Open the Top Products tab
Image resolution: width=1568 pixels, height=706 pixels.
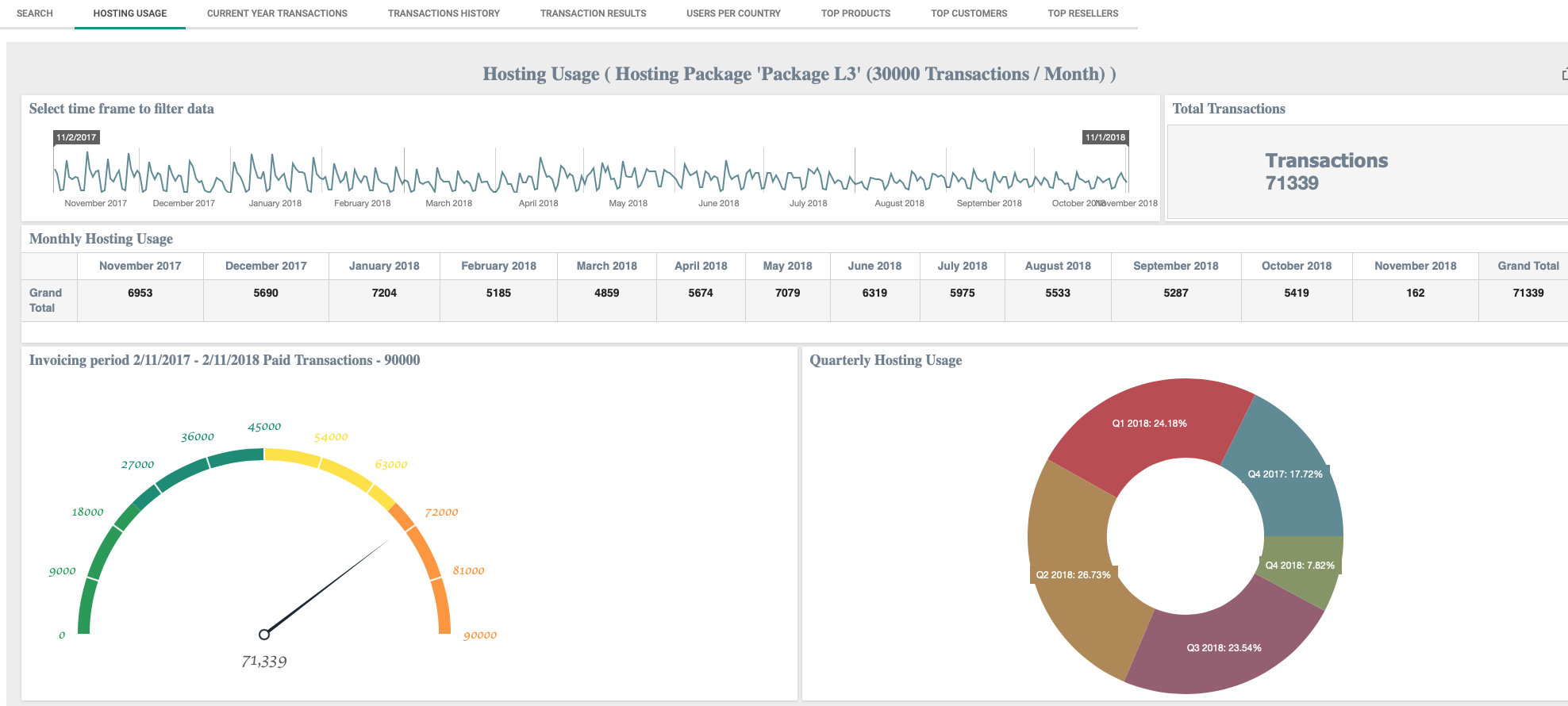coord(855,13)
